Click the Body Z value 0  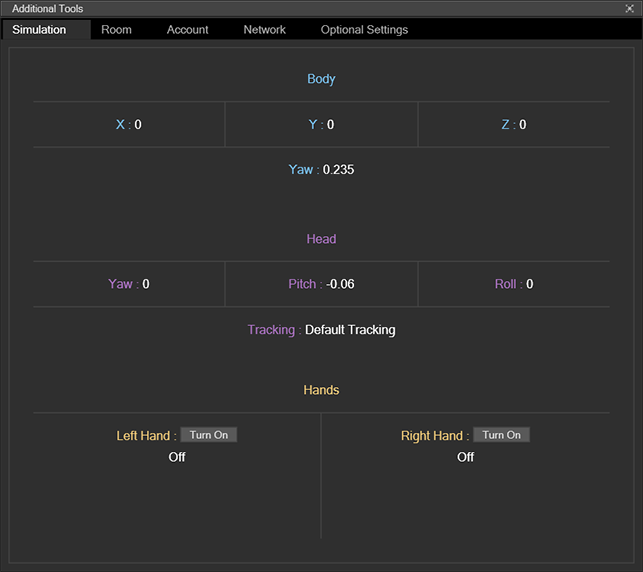[x=523, y=125]
